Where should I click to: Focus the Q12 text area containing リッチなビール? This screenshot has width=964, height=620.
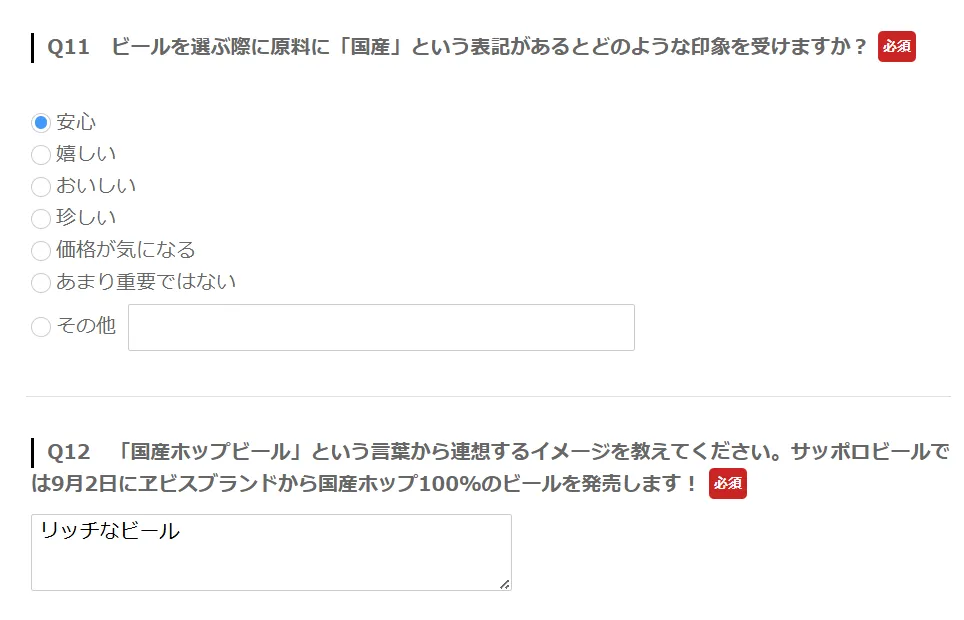[x=271, y=552]
